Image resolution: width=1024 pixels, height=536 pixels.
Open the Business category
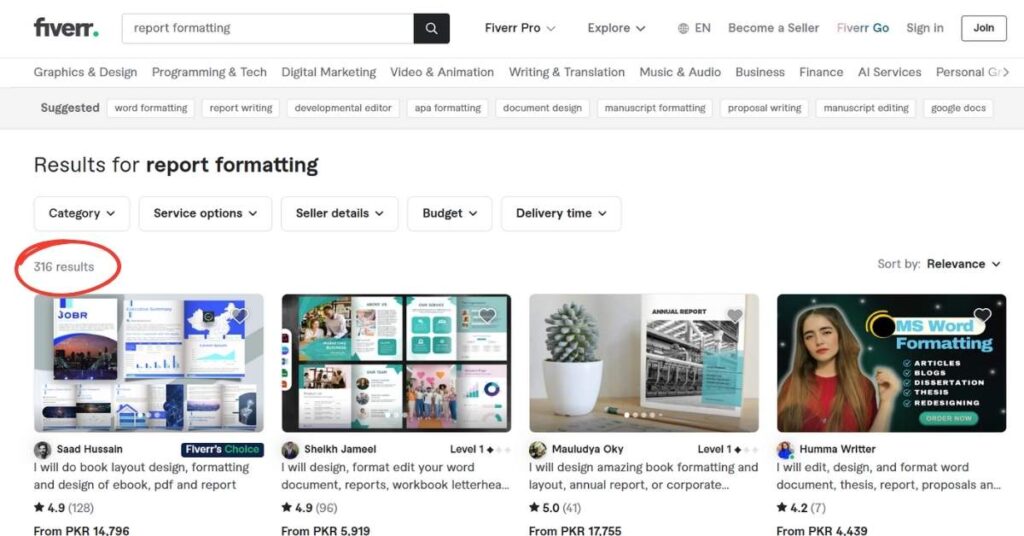tap(760, 72)
